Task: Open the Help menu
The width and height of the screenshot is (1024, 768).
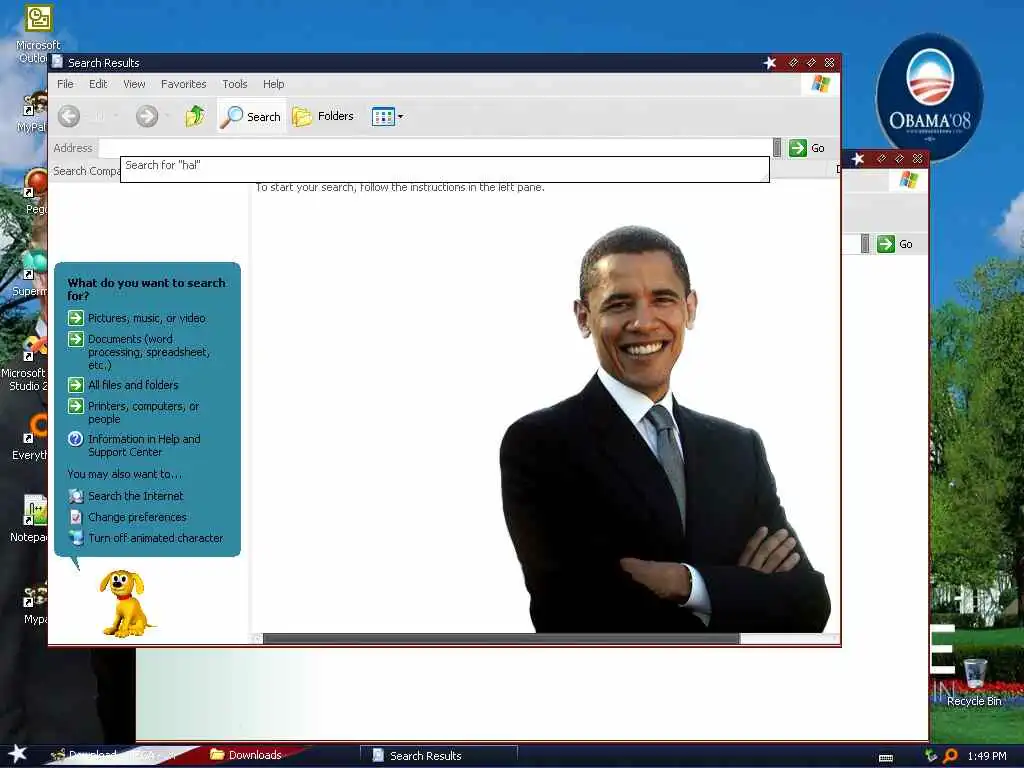Action: 274,84
